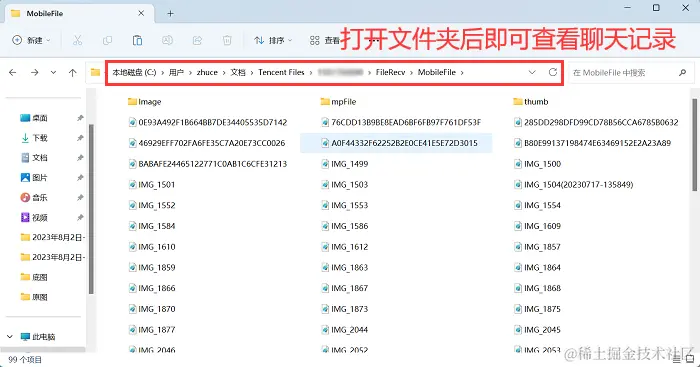Select file IMG_1500

[538, 164]
